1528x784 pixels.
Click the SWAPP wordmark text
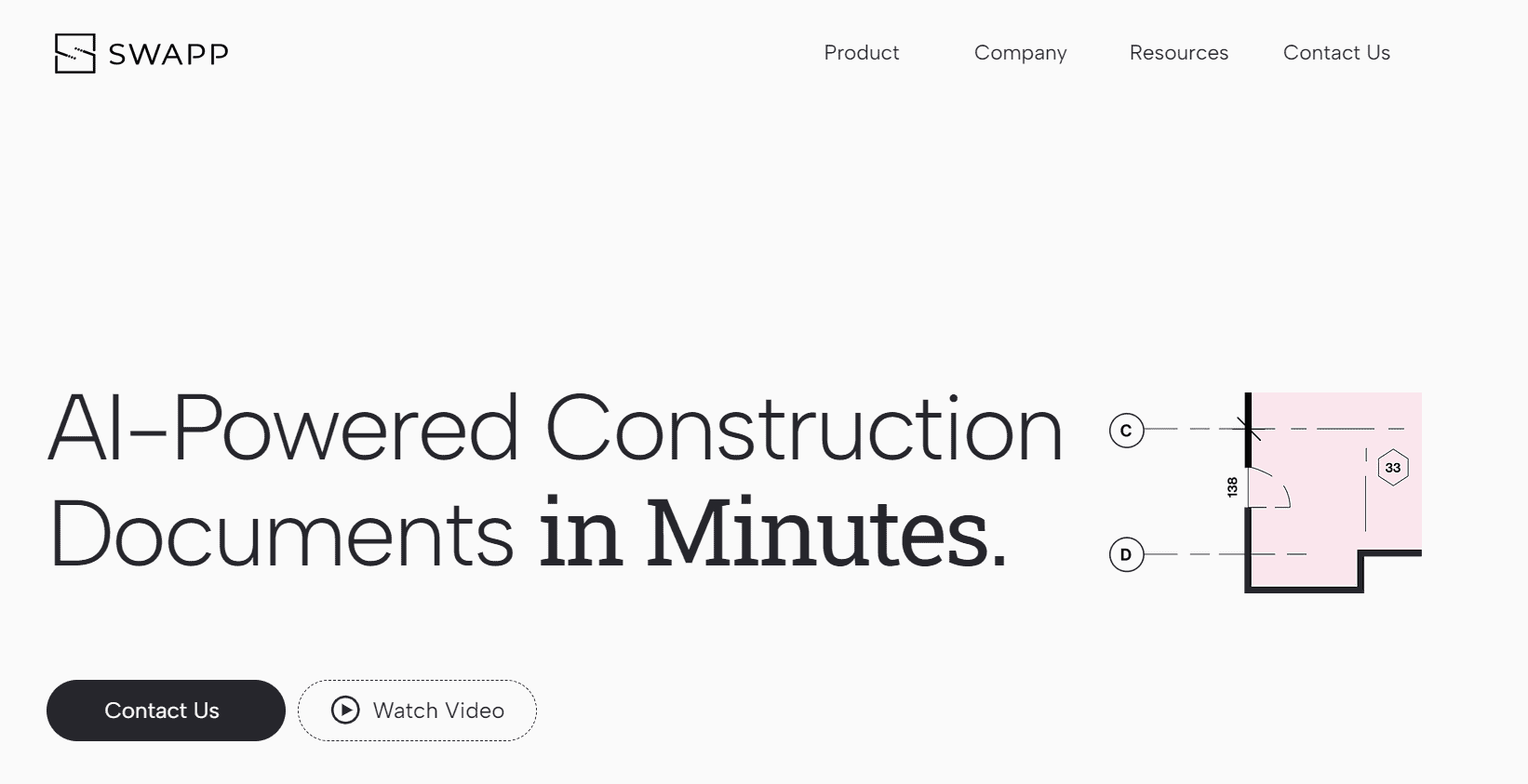[x=168, y=54]
